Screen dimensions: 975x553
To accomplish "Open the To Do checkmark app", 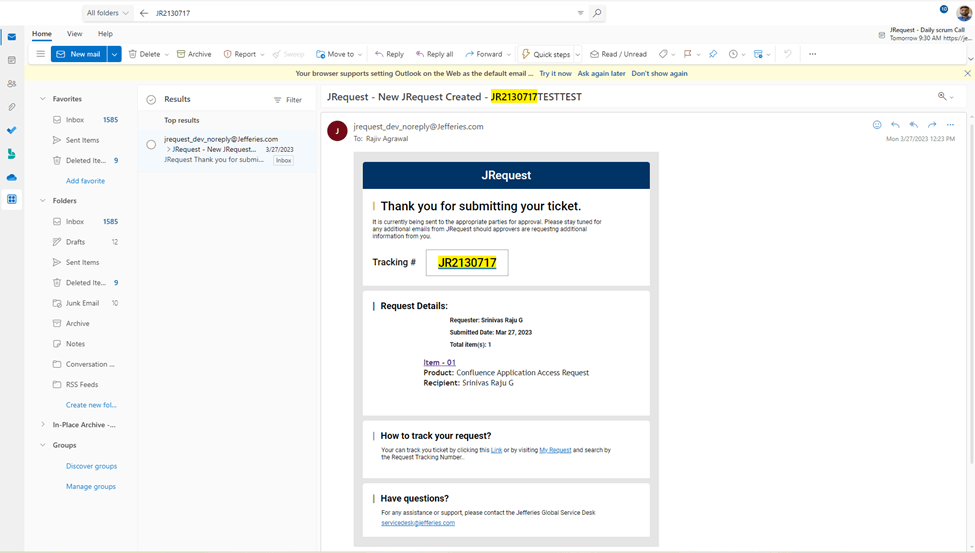I will coord(12,130).
